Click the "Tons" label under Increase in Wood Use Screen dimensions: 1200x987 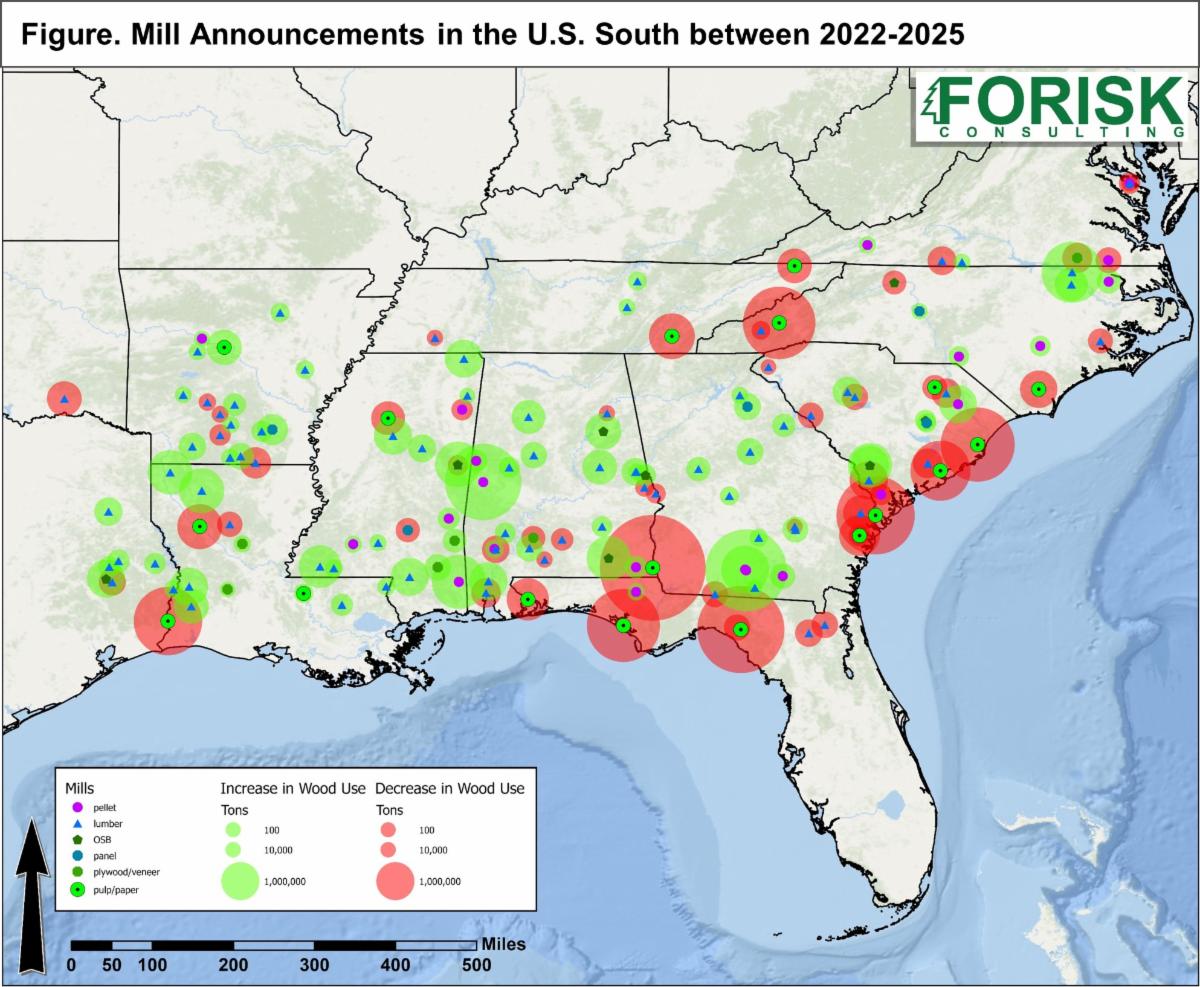coord(234,810)
